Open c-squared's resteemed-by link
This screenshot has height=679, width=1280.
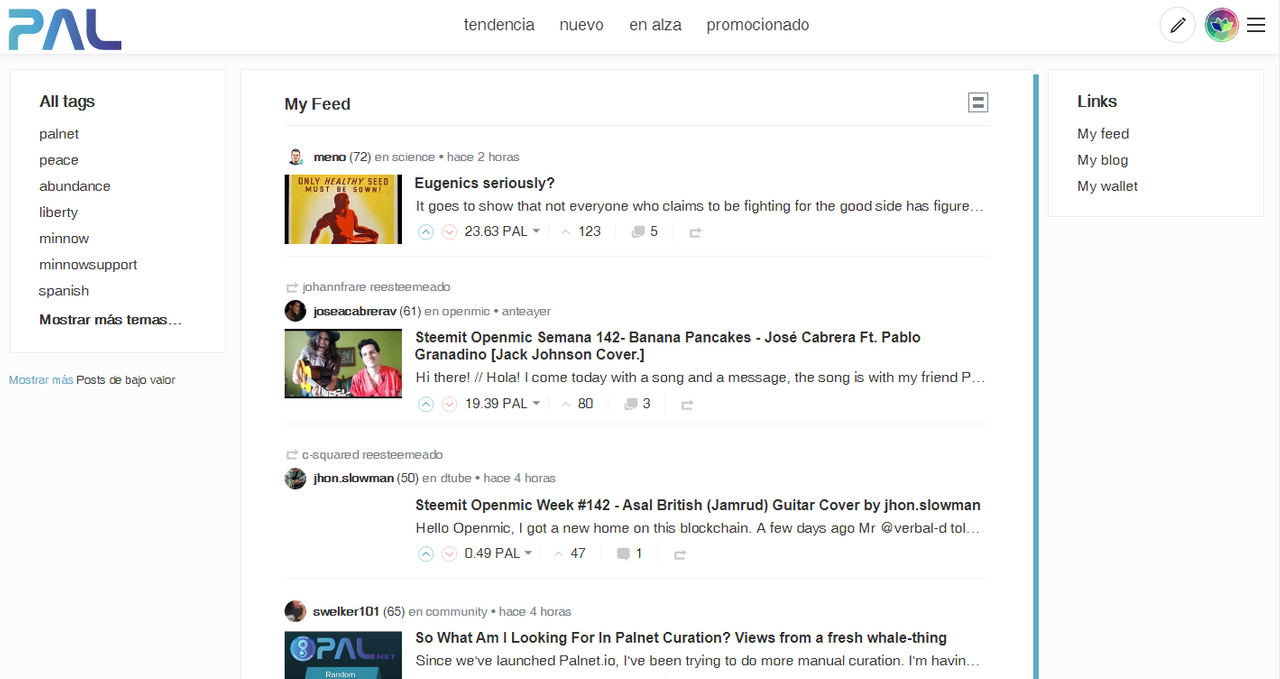(331, 454)
